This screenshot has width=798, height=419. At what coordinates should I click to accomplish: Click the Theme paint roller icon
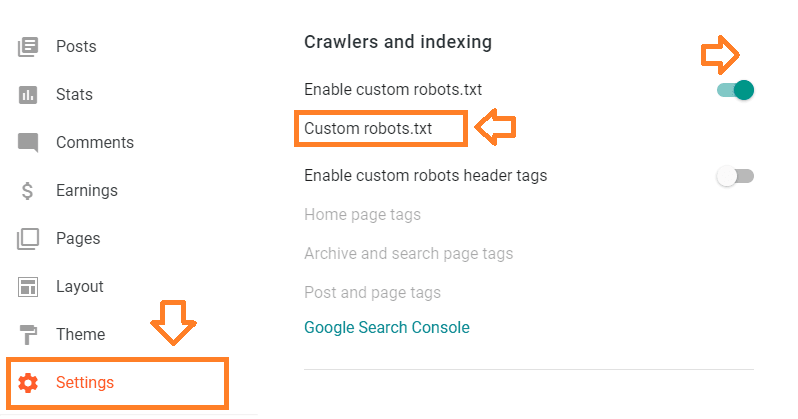(28, 334)
